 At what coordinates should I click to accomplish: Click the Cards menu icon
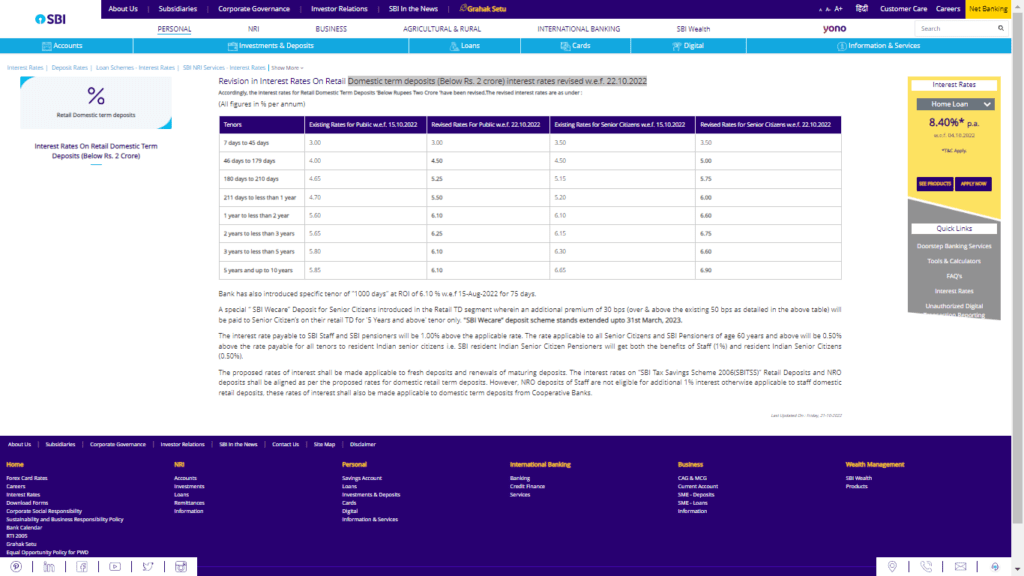click(565, 46)
